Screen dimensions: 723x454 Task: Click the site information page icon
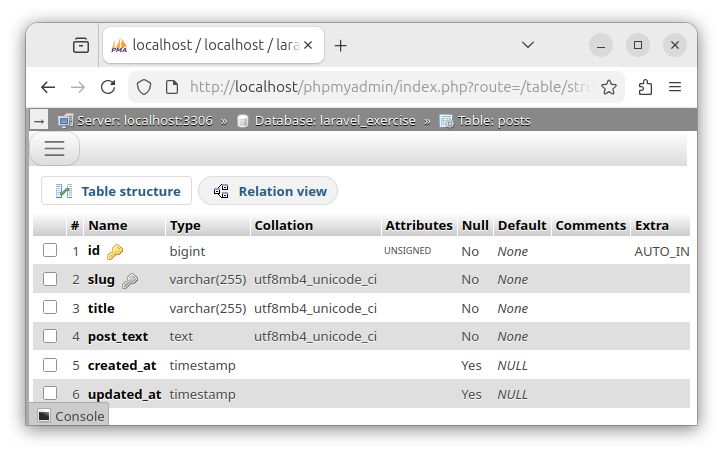(172, 87)
